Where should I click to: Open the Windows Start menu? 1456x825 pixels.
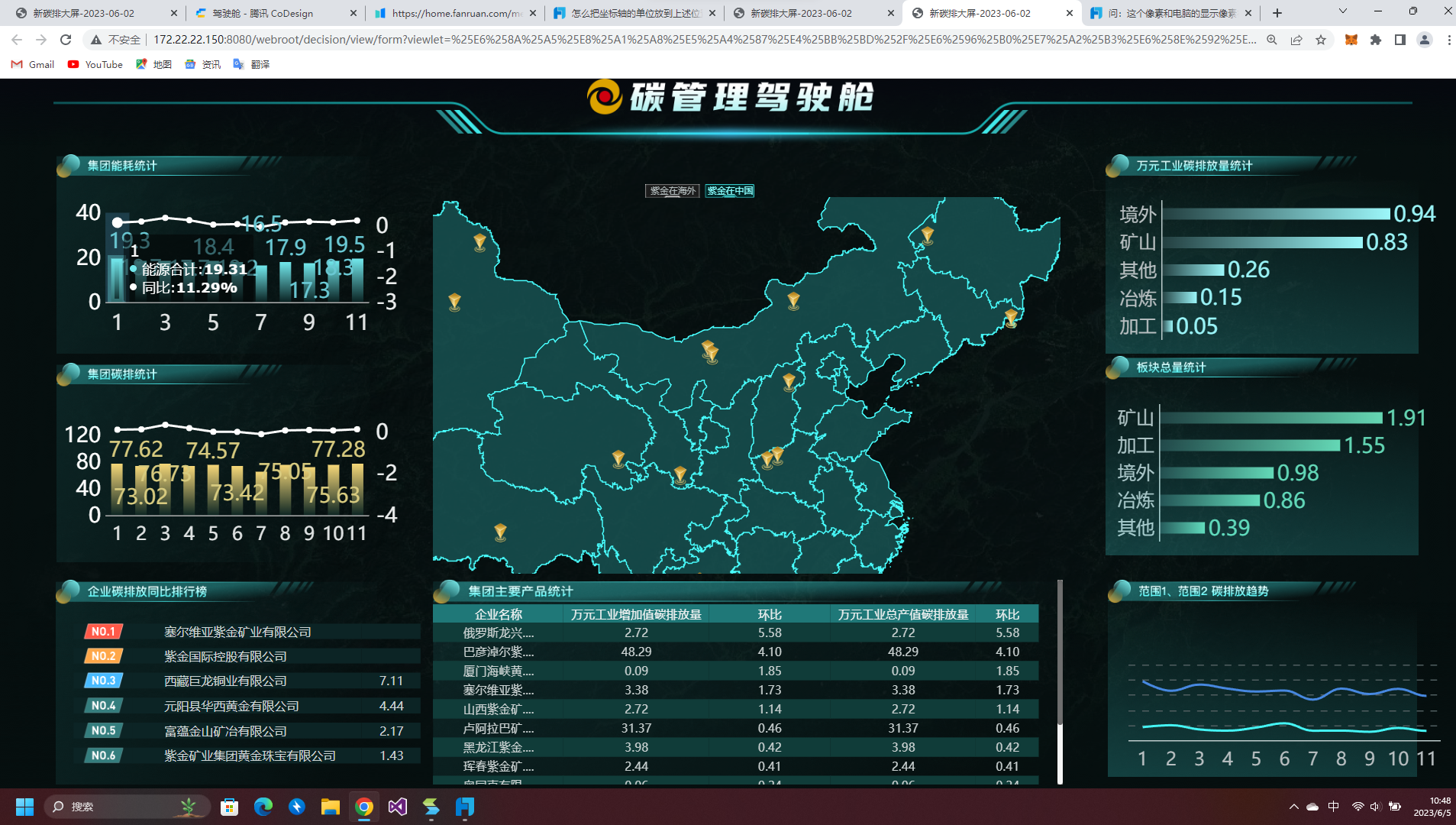point(24,807)
